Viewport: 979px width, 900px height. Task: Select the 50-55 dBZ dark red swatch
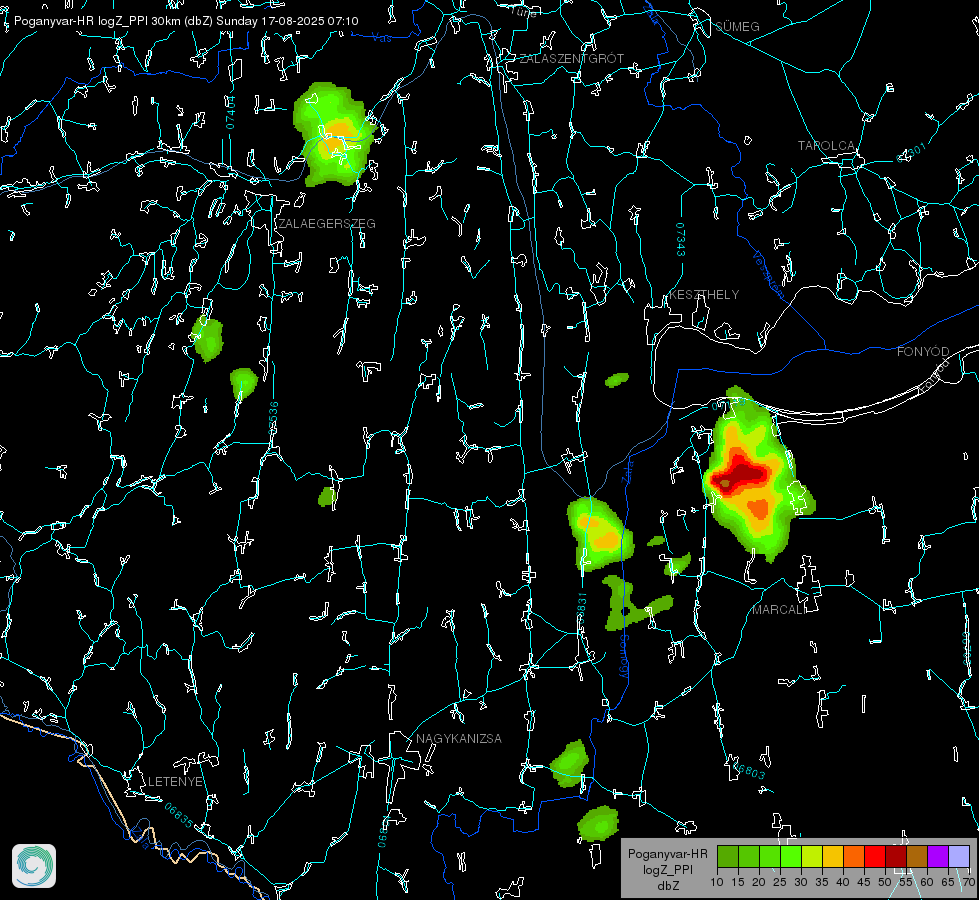pos(896,856)
